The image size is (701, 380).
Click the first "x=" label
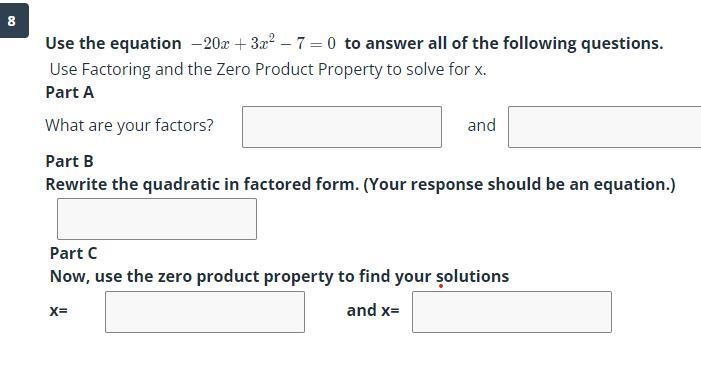(59, 311)
